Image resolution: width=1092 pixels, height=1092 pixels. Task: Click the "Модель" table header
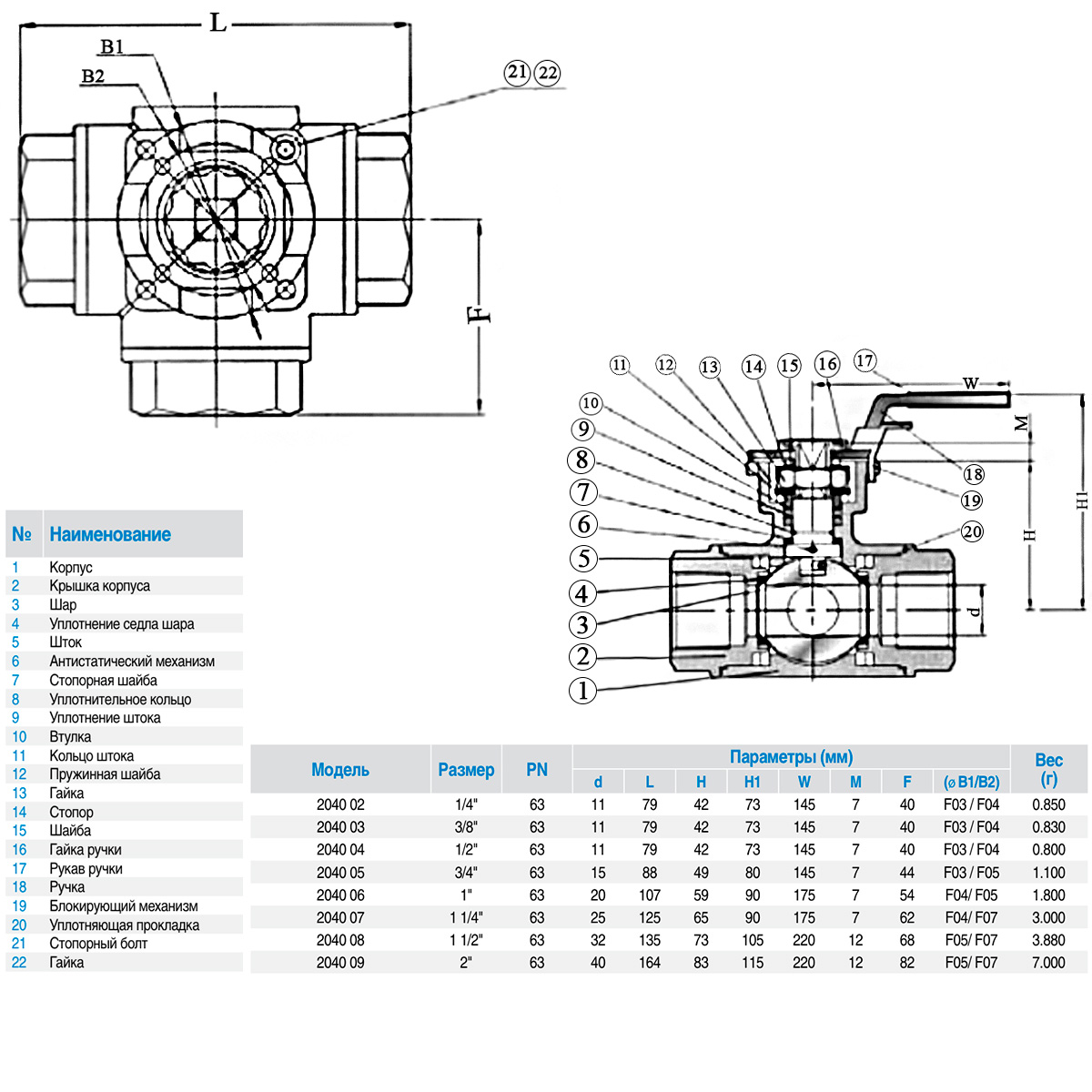[340, 770]
